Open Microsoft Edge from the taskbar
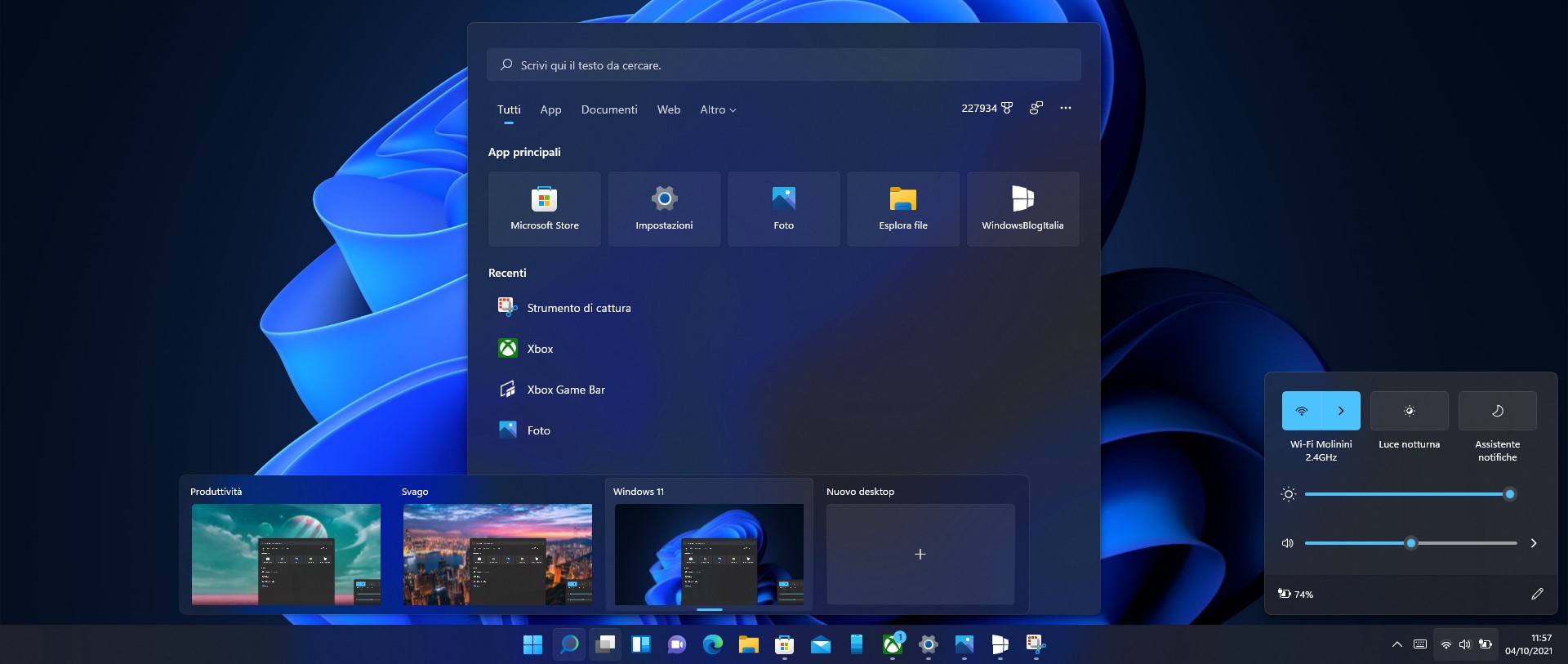 coord(713,644)
